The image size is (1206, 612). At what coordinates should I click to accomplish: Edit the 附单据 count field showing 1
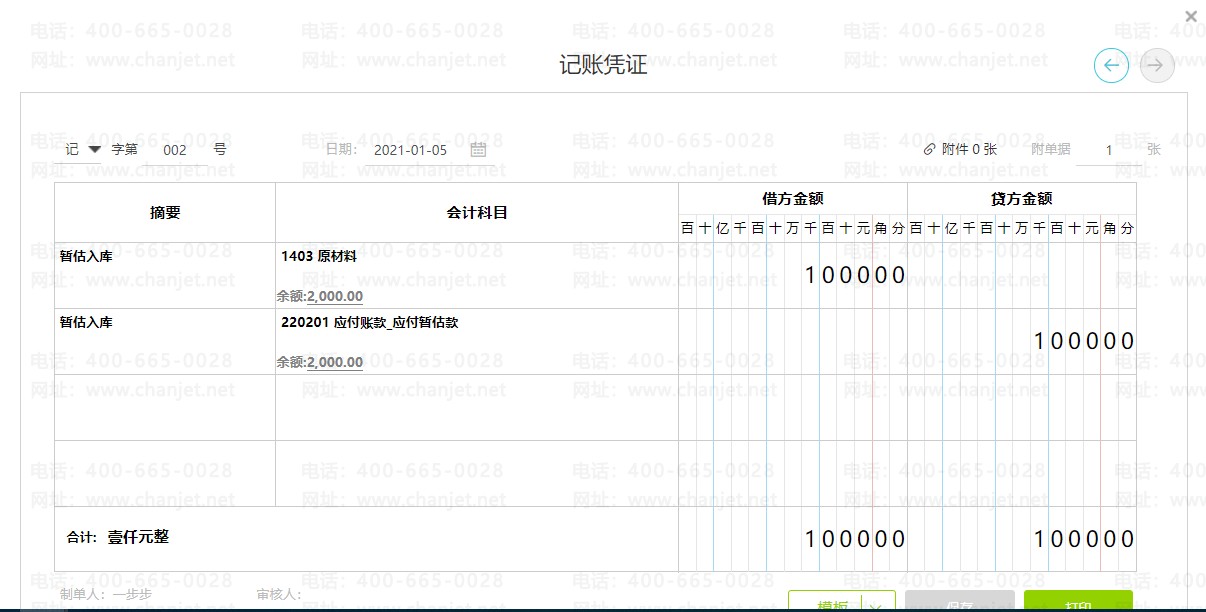coord(1109,150)
